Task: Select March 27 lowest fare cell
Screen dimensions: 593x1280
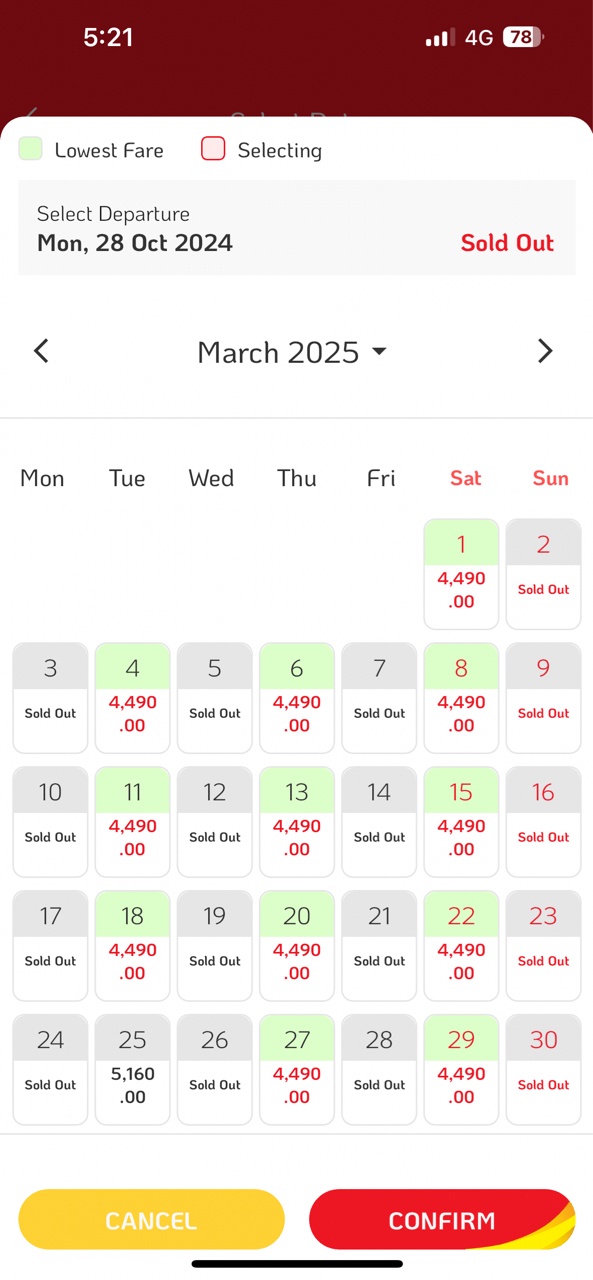Action: coord(297,1070)
